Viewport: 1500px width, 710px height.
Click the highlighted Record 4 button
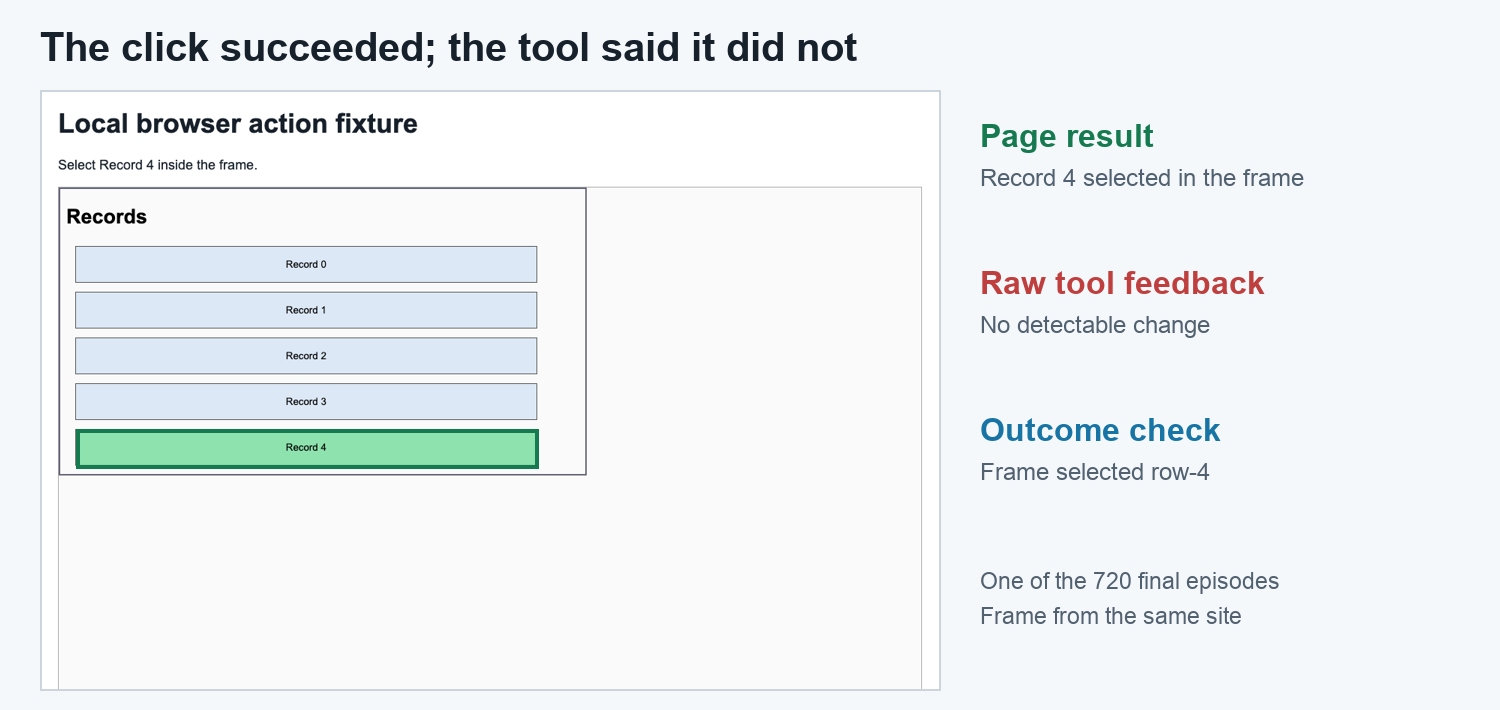click(x=306, y=448)
